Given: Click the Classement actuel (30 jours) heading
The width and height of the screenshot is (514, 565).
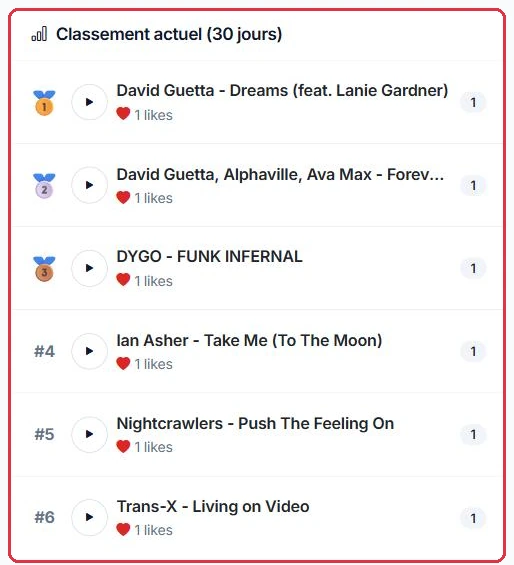Looking at the screenshot, I should [x=169, y=35].
